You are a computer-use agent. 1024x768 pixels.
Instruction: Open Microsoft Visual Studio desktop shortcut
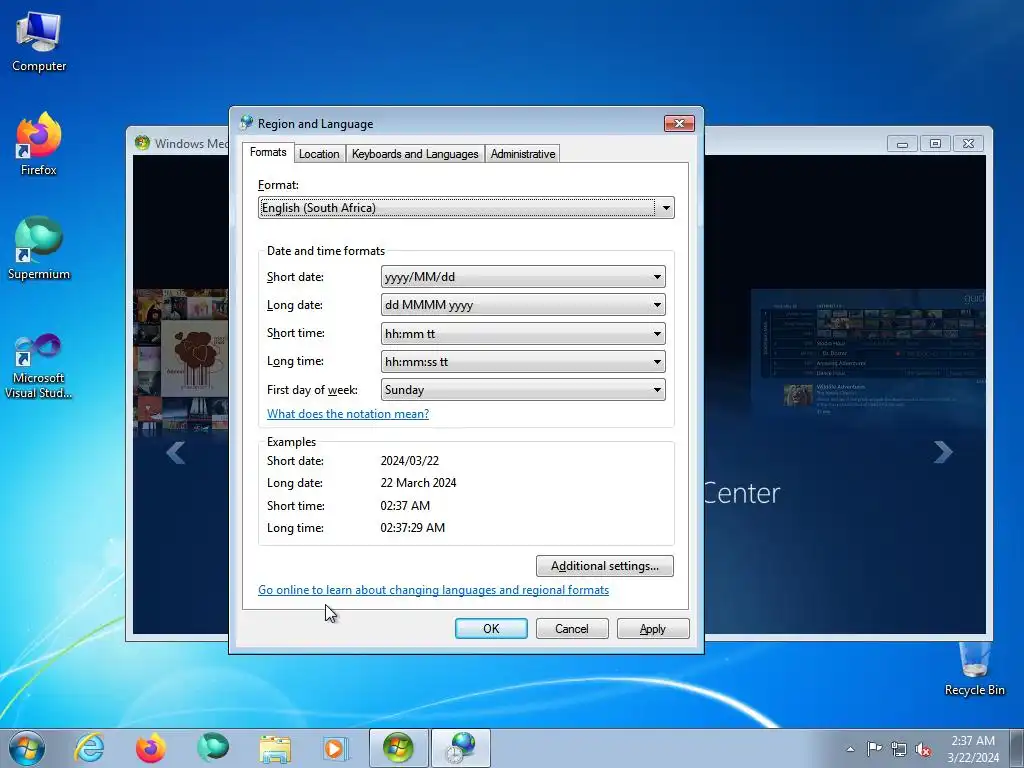tap(39, 366)
